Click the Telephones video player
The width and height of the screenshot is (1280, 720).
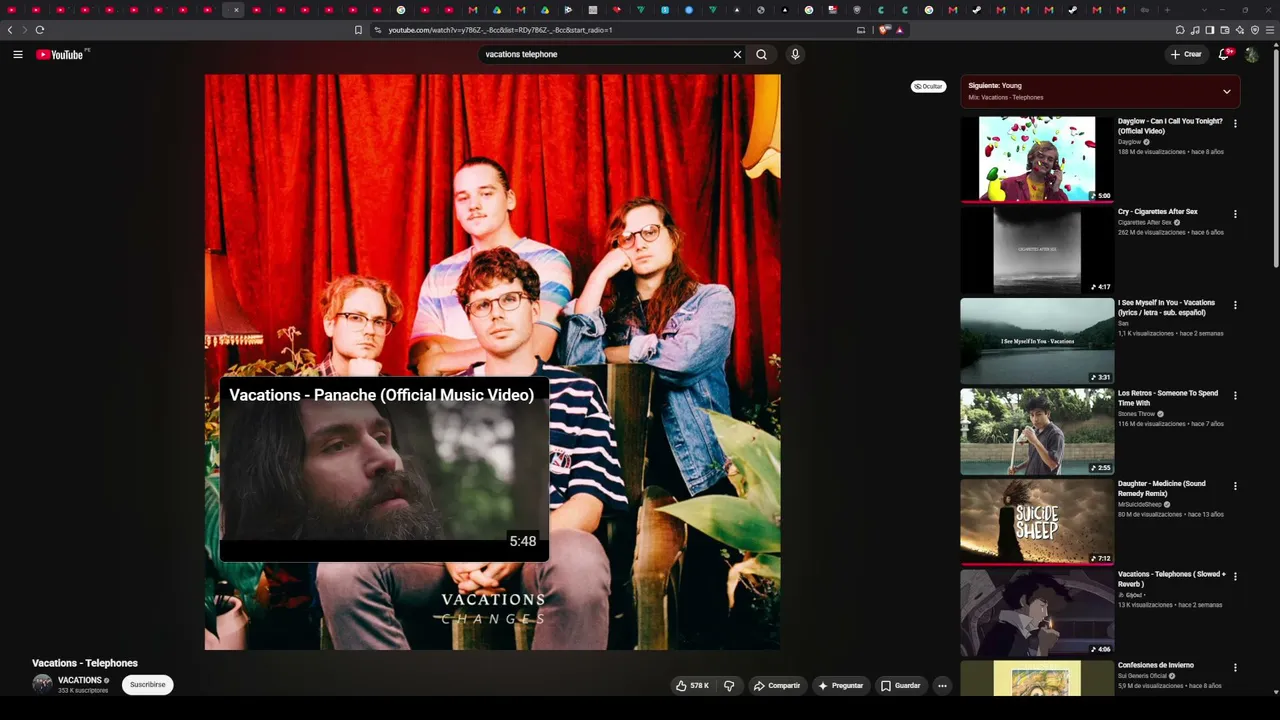(492, 362)
